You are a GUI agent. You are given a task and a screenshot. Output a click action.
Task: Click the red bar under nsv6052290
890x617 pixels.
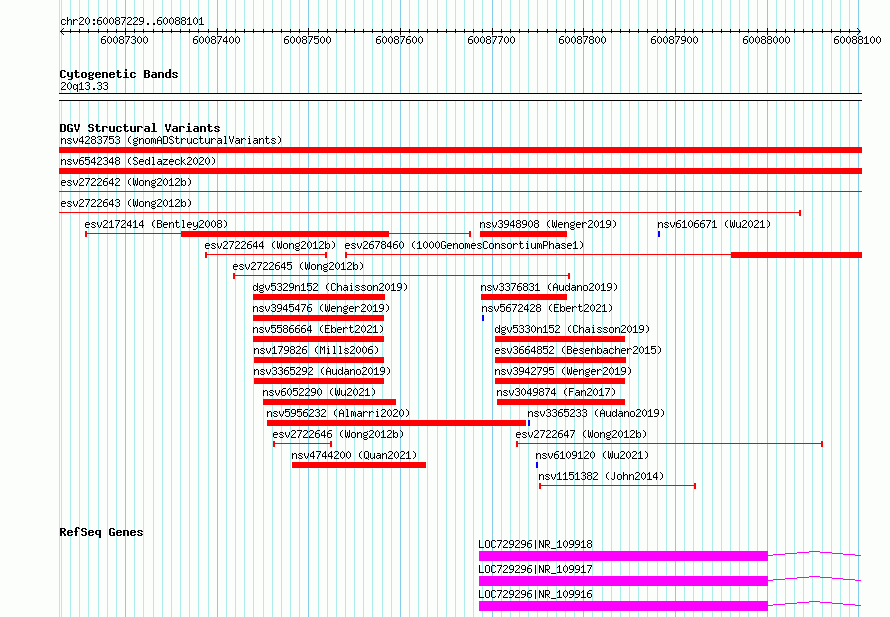pyautogui.click(x=329, y=402)
